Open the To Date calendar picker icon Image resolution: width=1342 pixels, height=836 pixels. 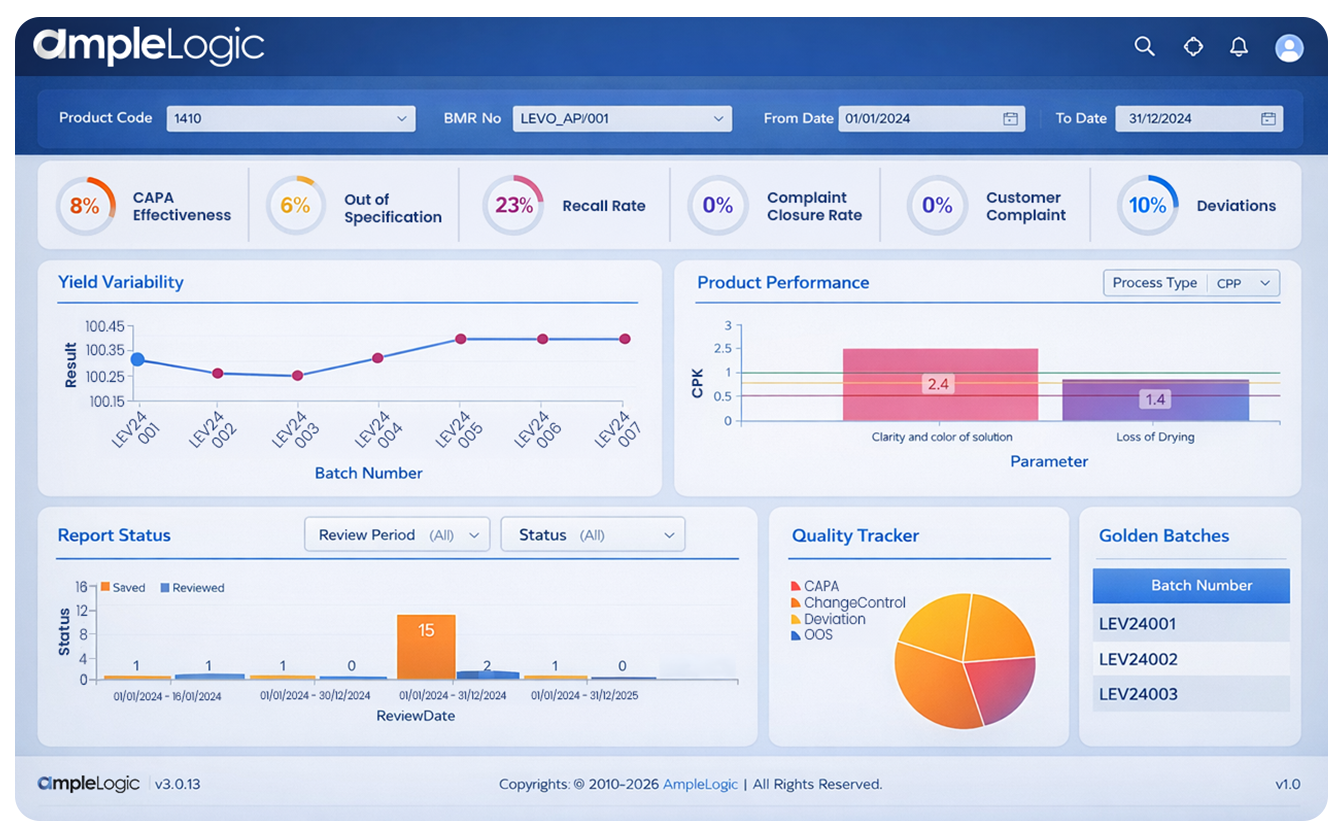(1270, 118)
